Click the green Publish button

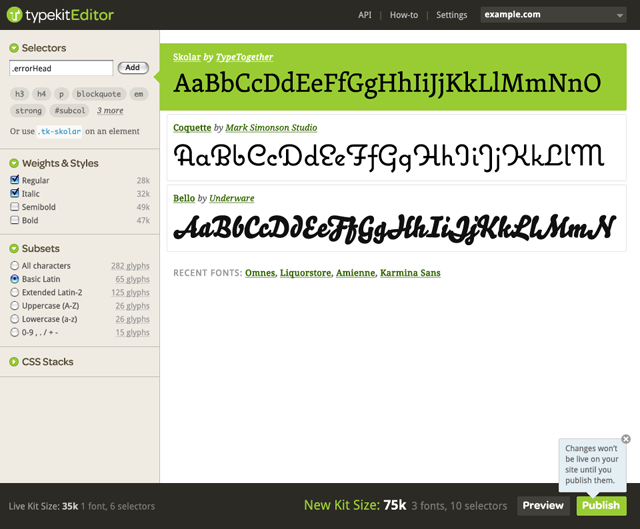(601, 506)
